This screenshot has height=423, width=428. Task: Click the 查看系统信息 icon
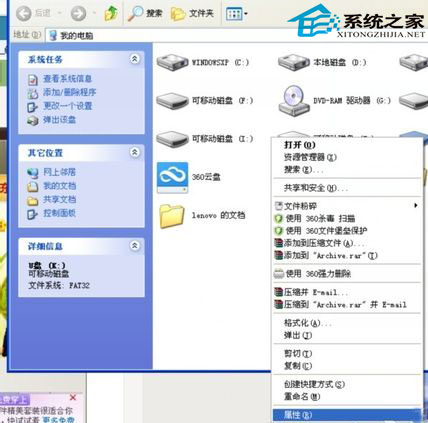[x=33, y=80]
